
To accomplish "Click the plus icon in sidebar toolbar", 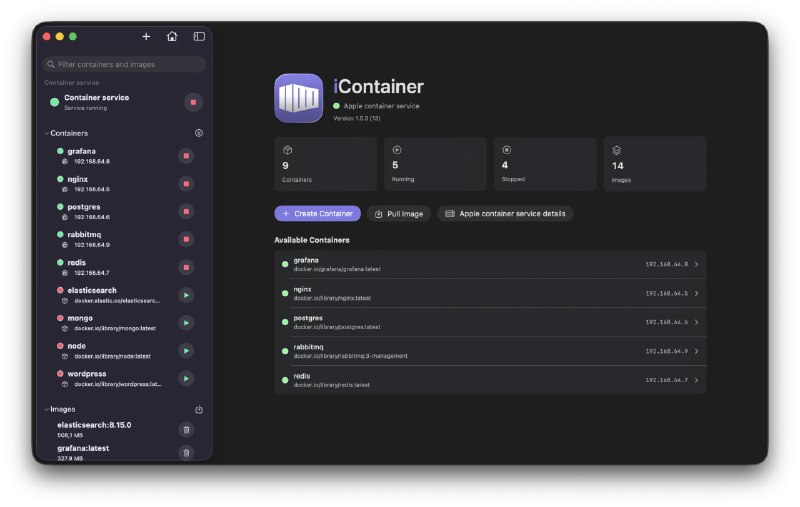I will [146, 36].
